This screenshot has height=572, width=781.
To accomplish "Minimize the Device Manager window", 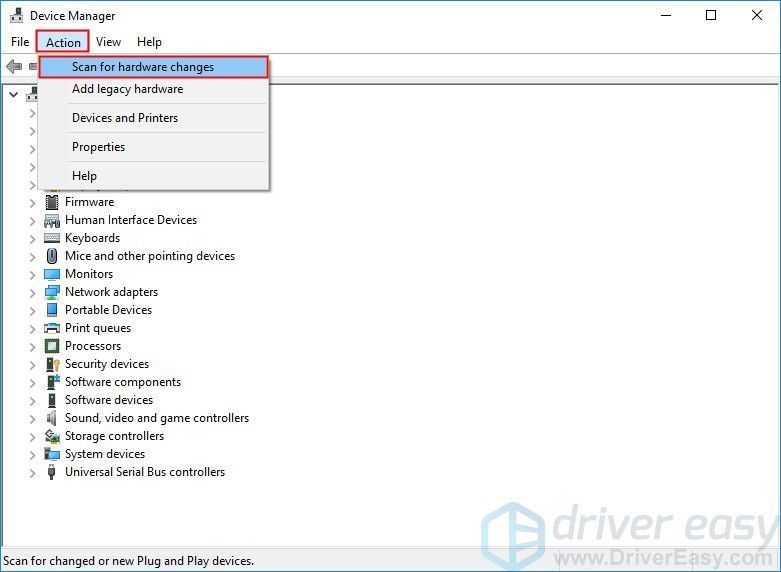I will point(666,15).
